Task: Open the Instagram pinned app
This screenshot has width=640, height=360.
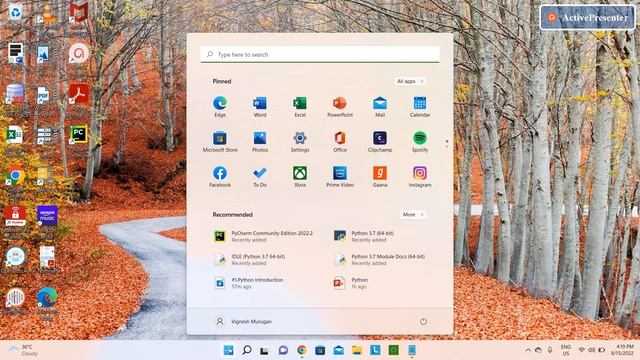Action: (x=420, y=177)
